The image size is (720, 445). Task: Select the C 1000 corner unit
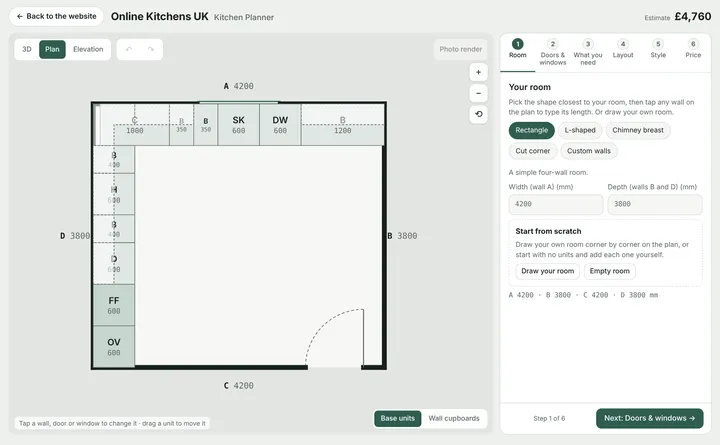click(135, 125)
